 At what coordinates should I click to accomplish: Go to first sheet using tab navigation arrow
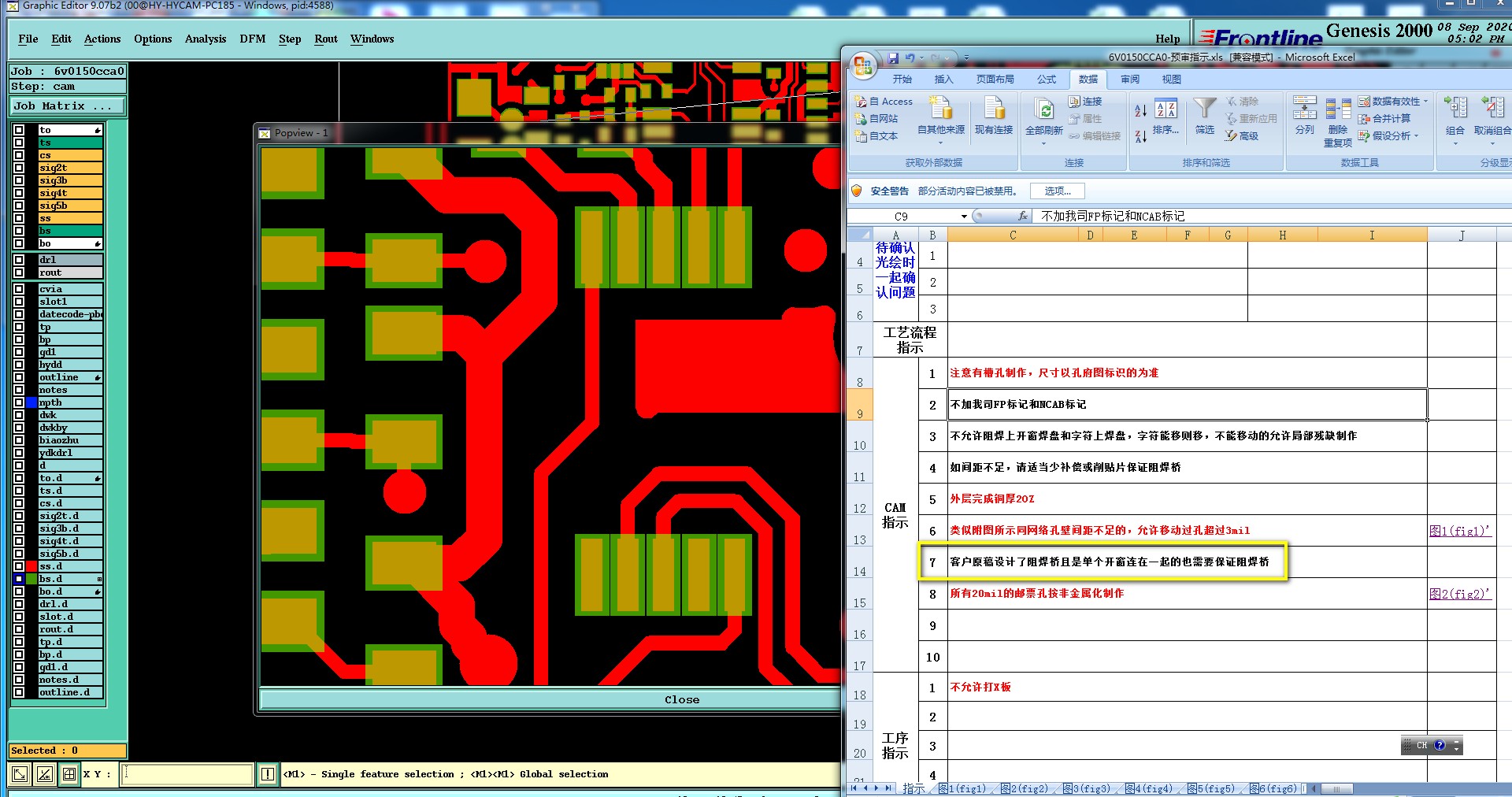click(x=854, y=788)
